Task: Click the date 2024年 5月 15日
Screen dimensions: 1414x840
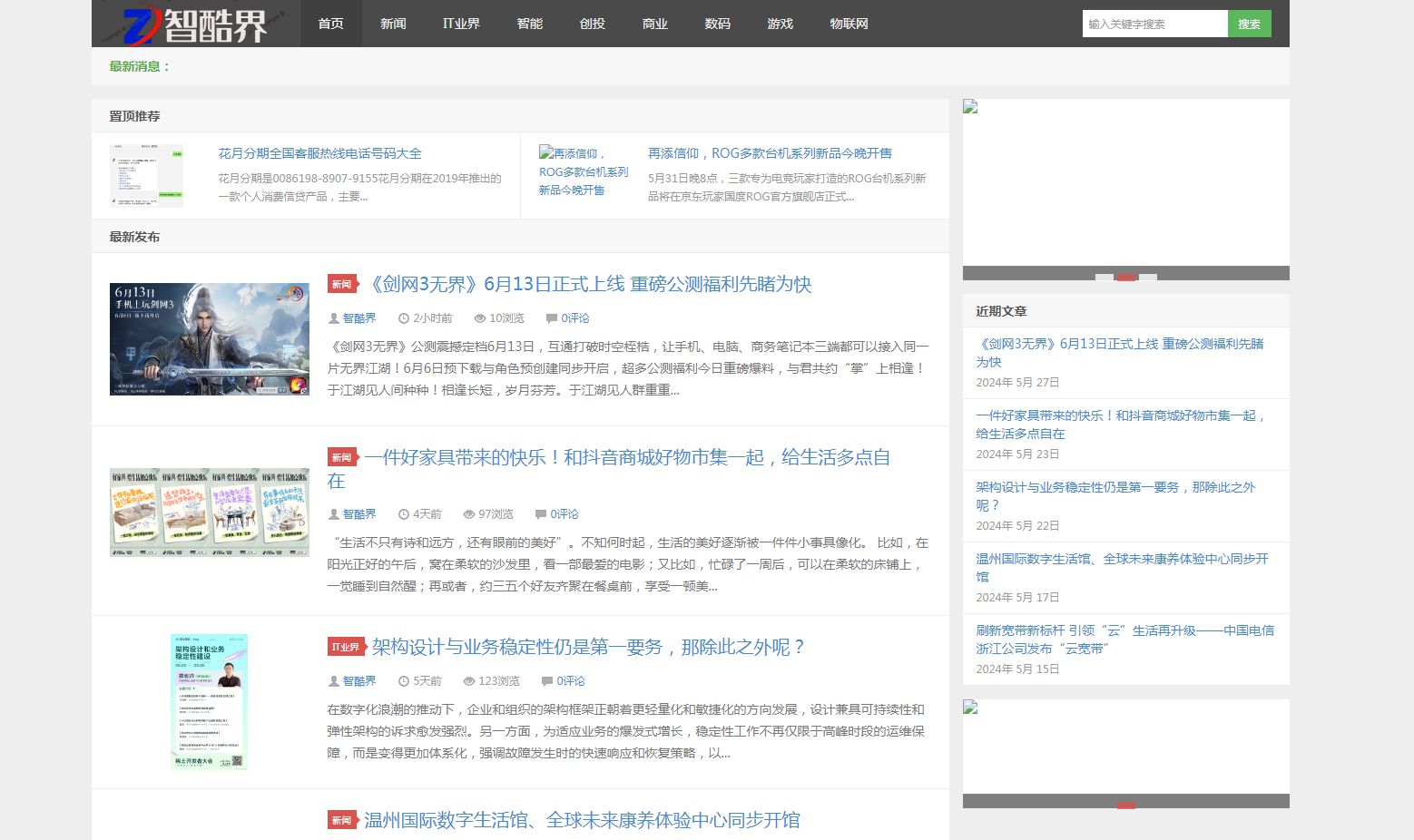Action: click(1017, 669)
